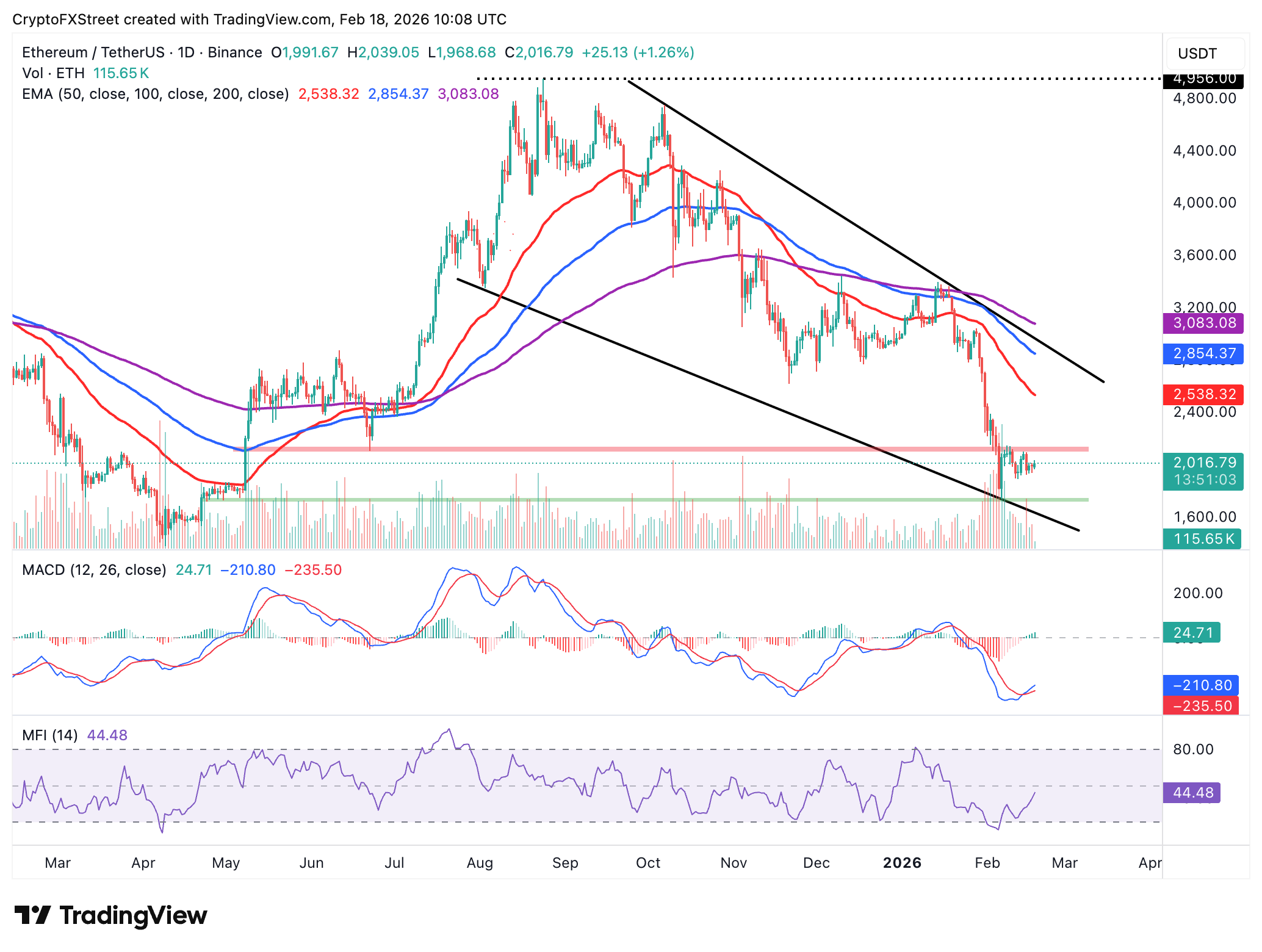Click the red 2,538.32 EMA price tag
This screenshot has width=1262, height=952.
[x=1203, y=394]
